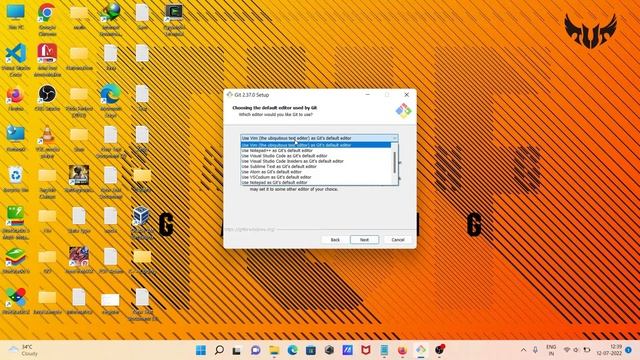Open the colorful BlueStacks X desktop icon

[16, 301]
